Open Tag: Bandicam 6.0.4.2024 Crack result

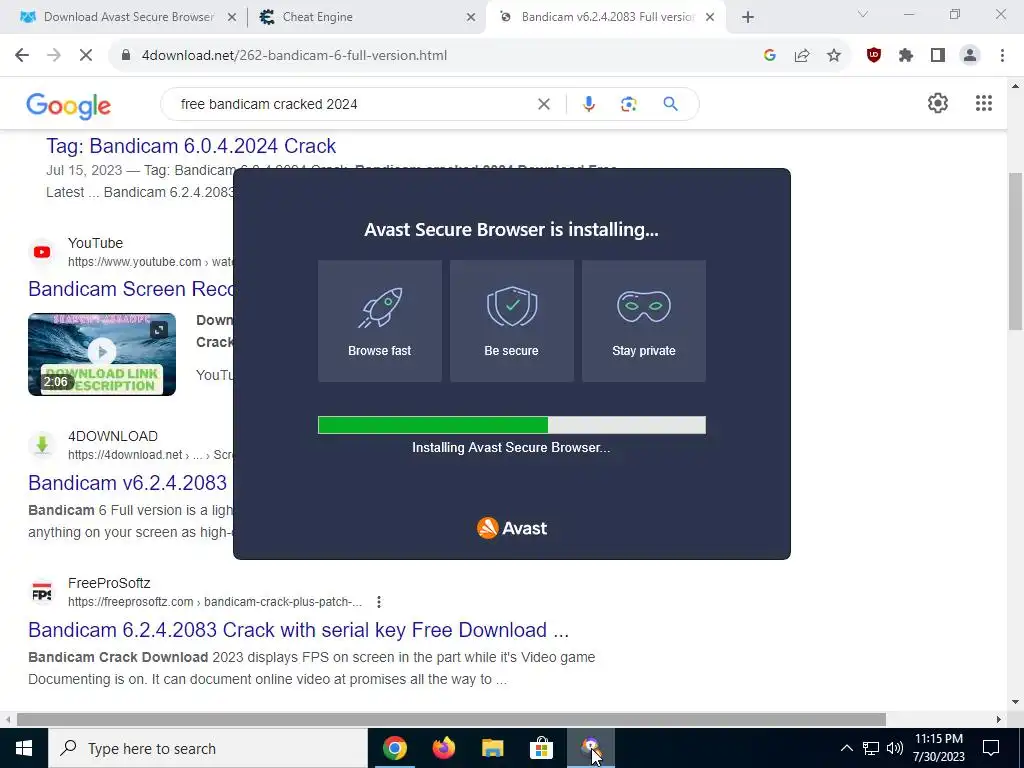[191, 146]
